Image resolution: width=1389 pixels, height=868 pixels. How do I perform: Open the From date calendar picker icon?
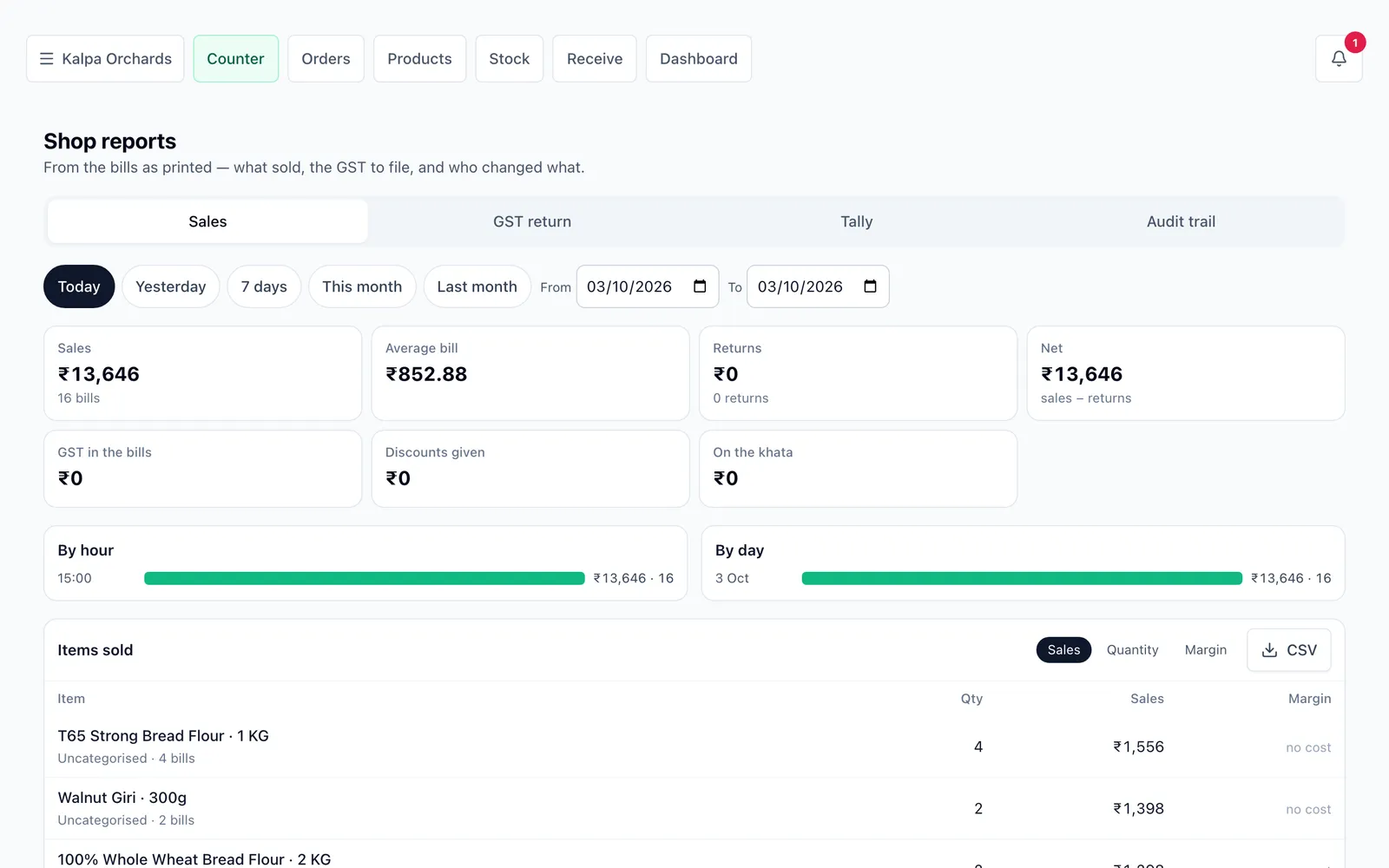[700, 286]
